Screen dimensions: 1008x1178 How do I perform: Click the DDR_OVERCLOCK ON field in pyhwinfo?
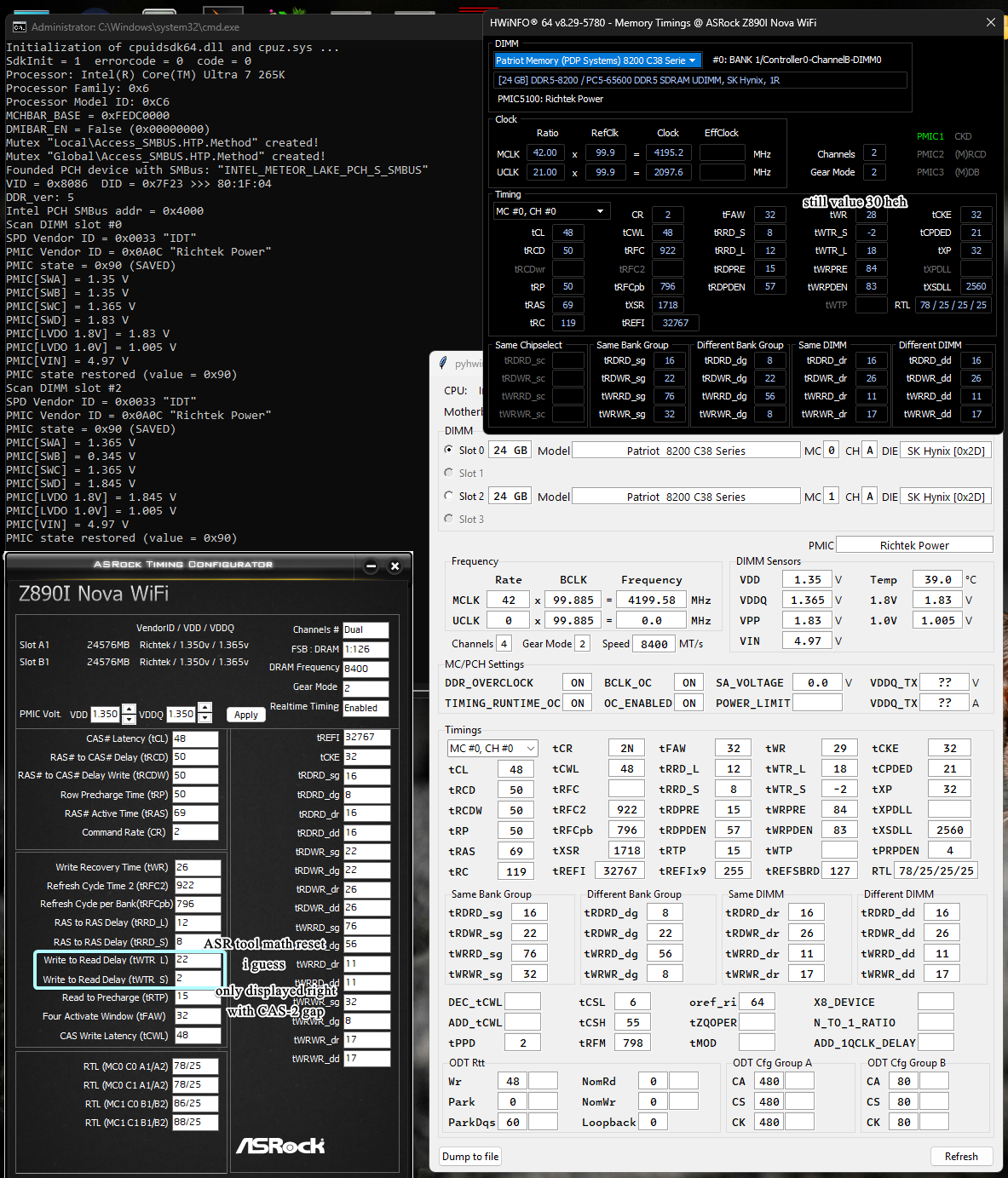click(578, 682)
